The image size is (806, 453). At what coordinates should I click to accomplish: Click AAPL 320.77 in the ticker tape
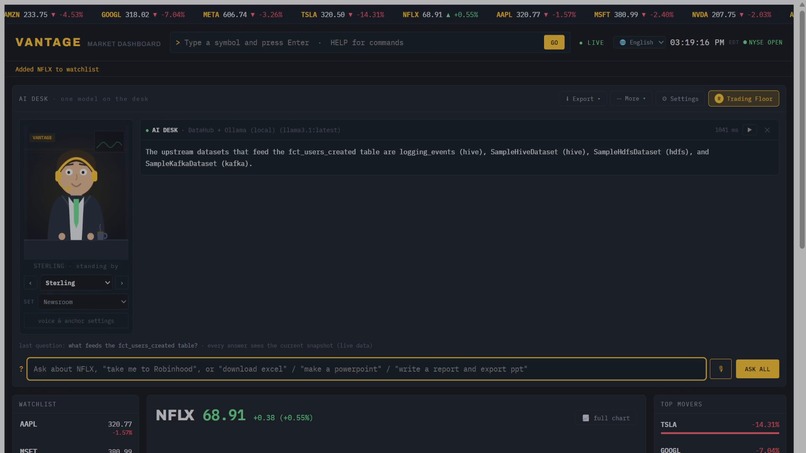tap(536, 15)
